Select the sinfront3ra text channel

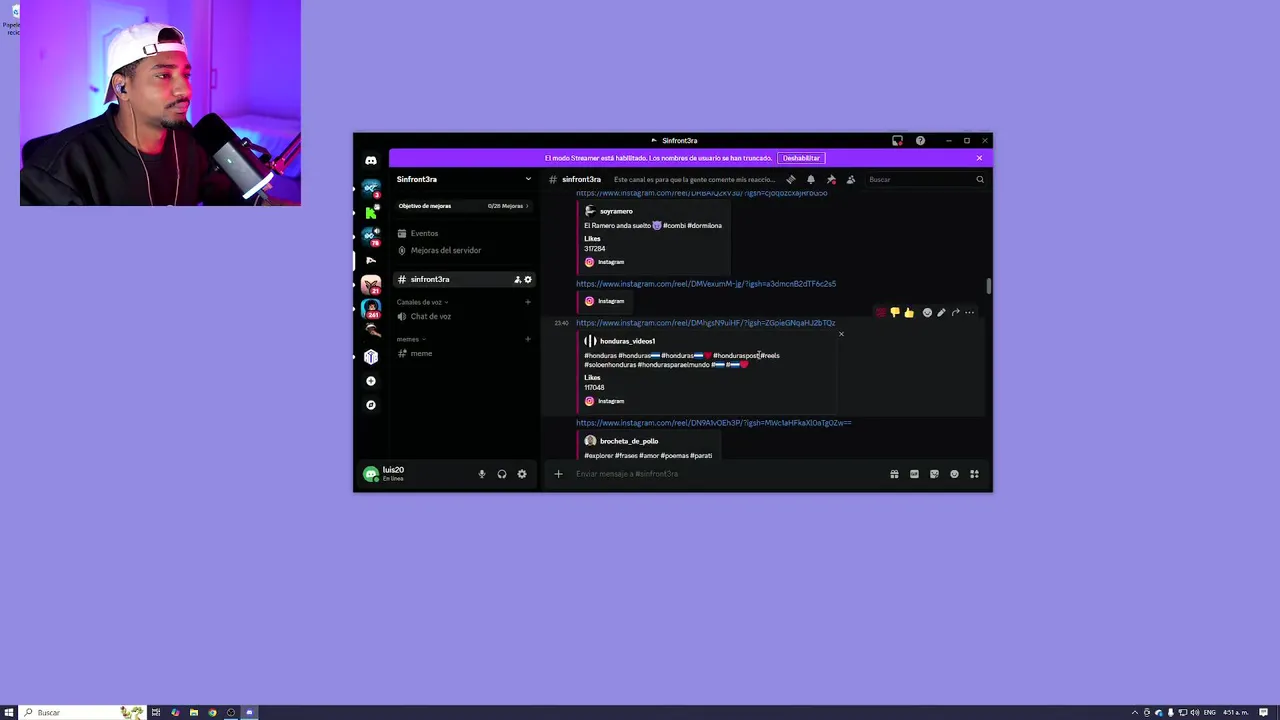click(x=464, y=280)
